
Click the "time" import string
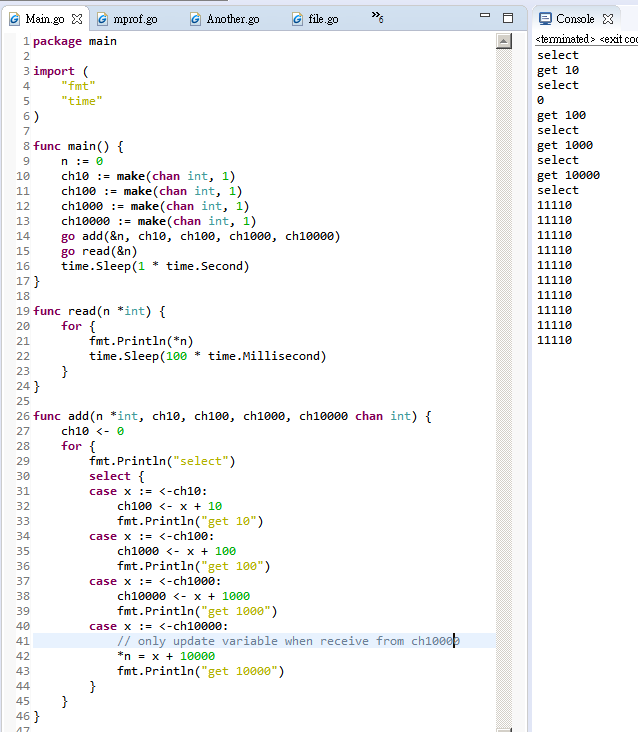pos(82,101)
